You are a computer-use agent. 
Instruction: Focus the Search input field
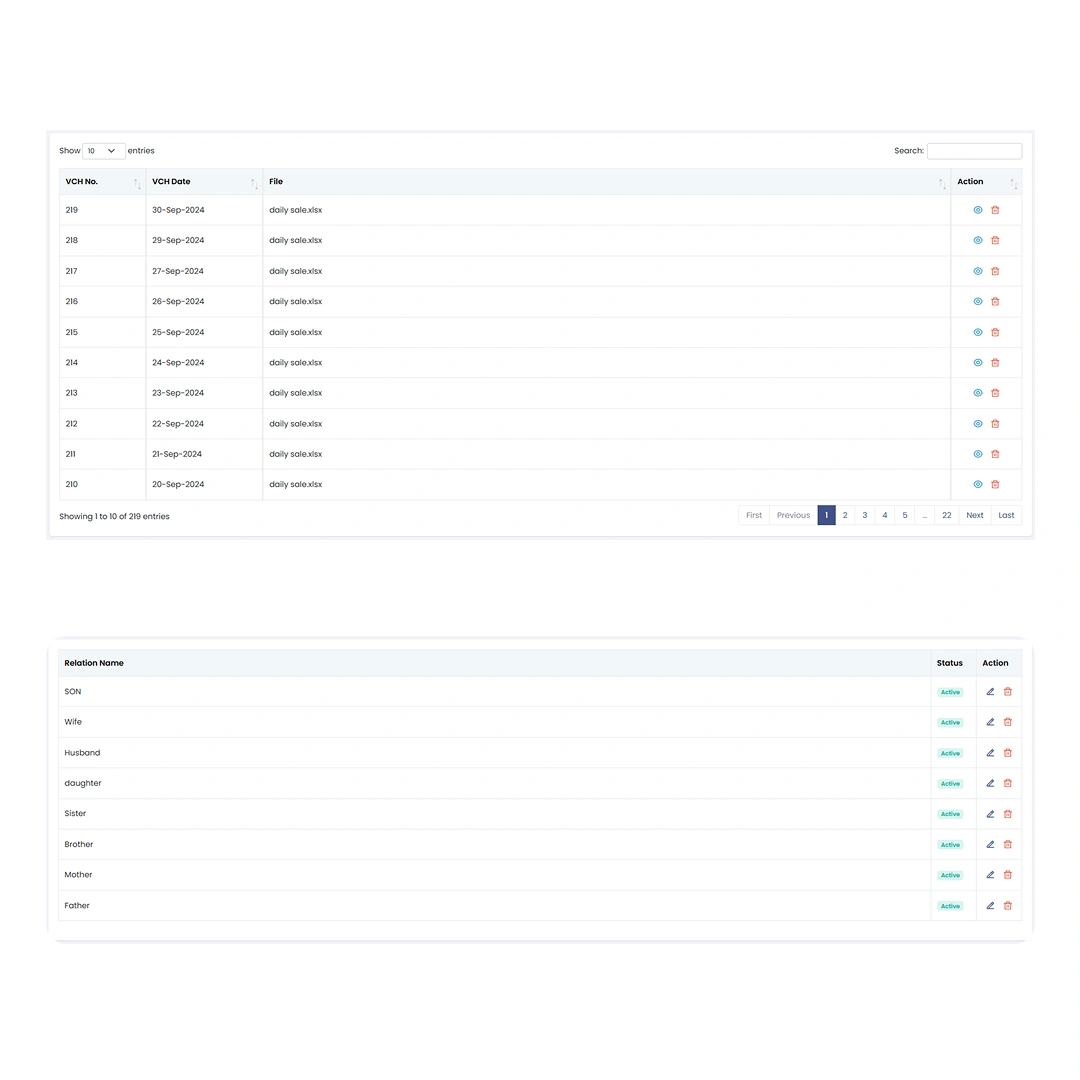(x=974, y=151)
